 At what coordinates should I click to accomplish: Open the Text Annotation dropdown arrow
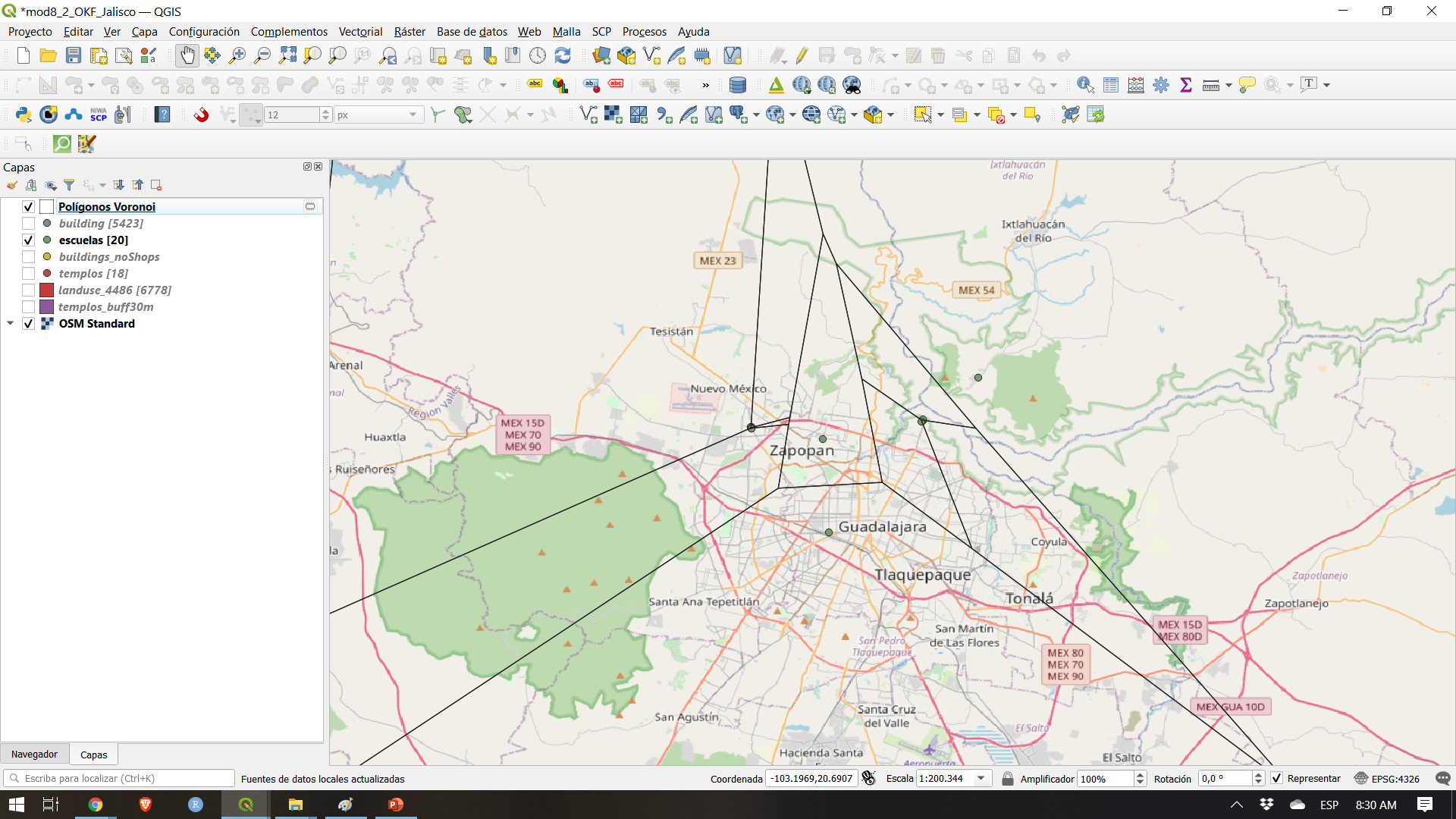click(x=1326, y=85)
